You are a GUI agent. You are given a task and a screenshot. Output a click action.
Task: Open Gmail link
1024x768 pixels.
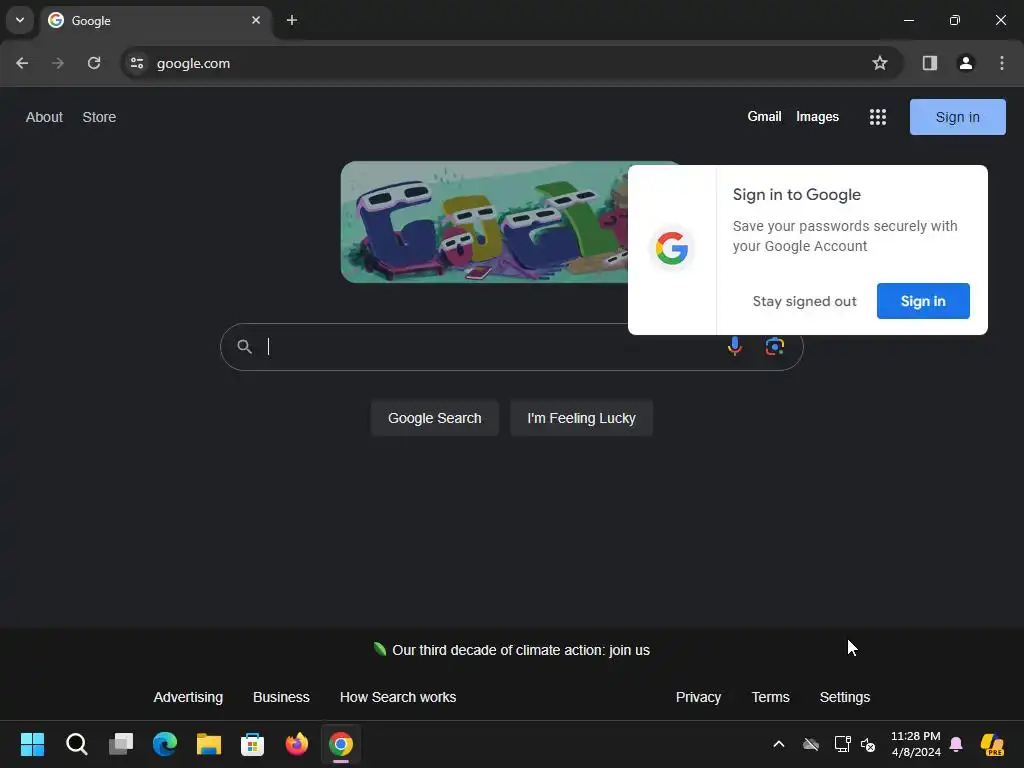(764, 116)
